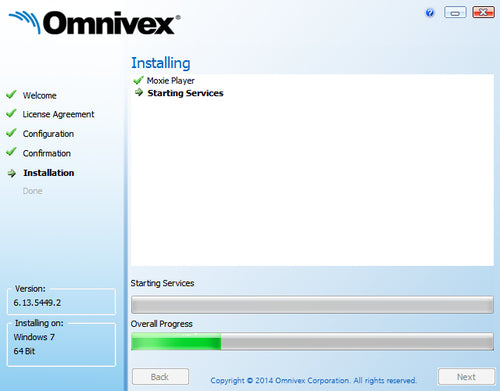Click version number 6.13.5449.2
The height and width of the screenshot is (391, 500).
tap(37, 303)
